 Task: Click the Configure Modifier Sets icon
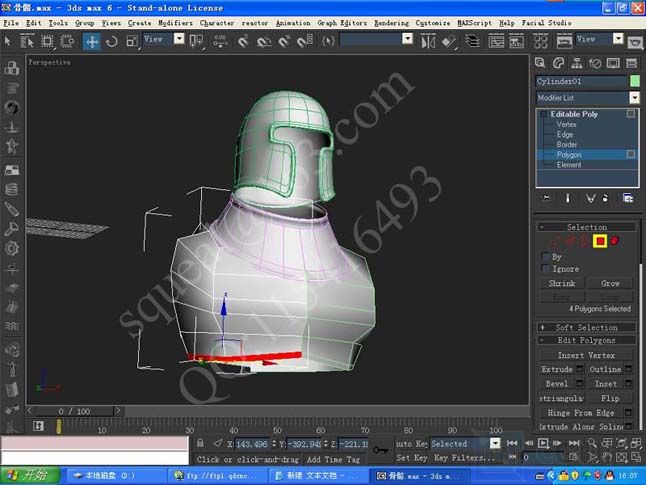(x=628, y=198)
